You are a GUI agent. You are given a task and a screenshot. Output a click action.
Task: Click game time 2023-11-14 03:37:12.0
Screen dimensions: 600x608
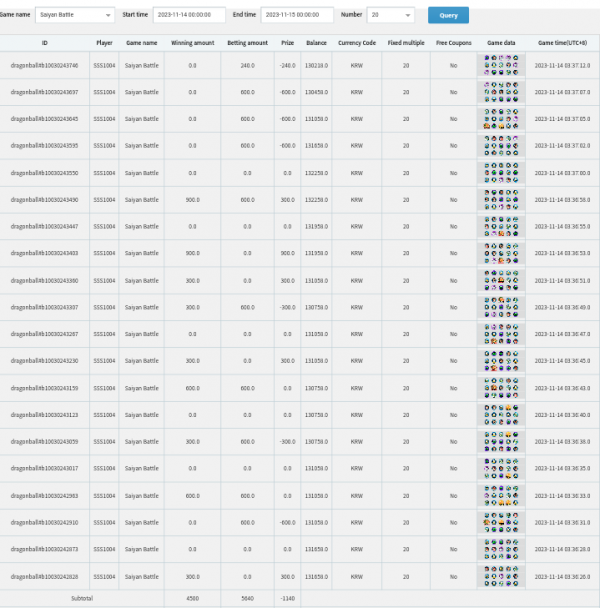coord(562,66)
